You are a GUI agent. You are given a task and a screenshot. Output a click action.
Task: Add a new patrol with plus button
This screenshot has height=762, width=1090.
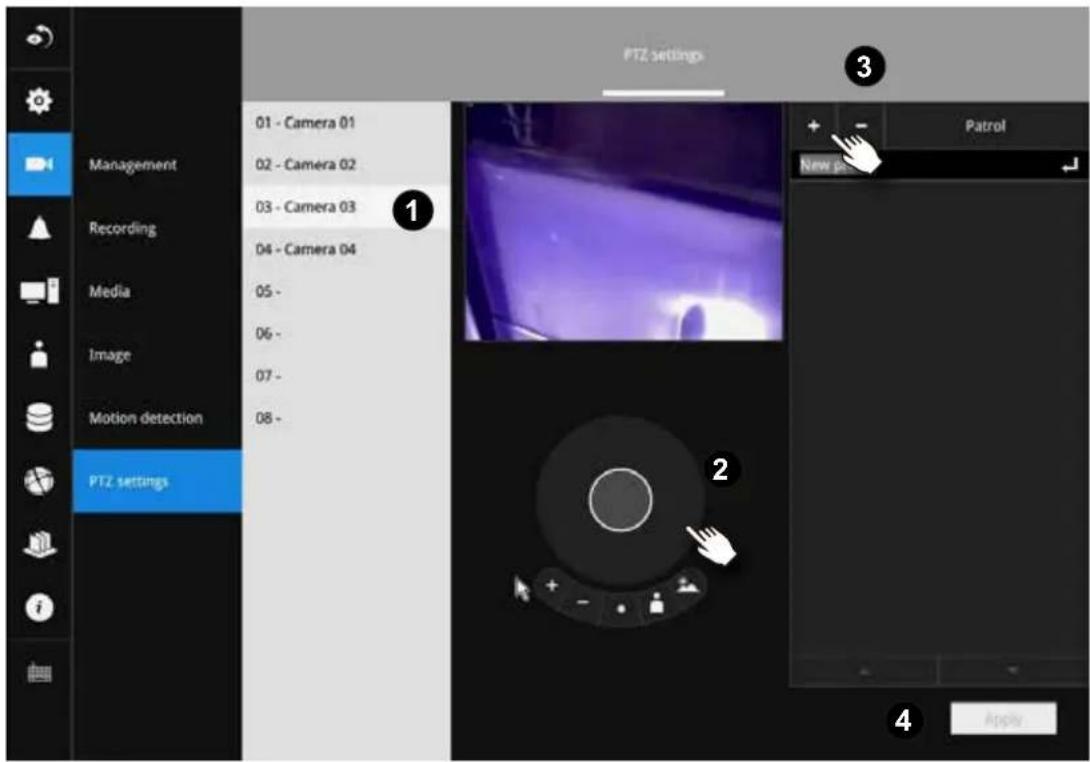click(814, 126)
